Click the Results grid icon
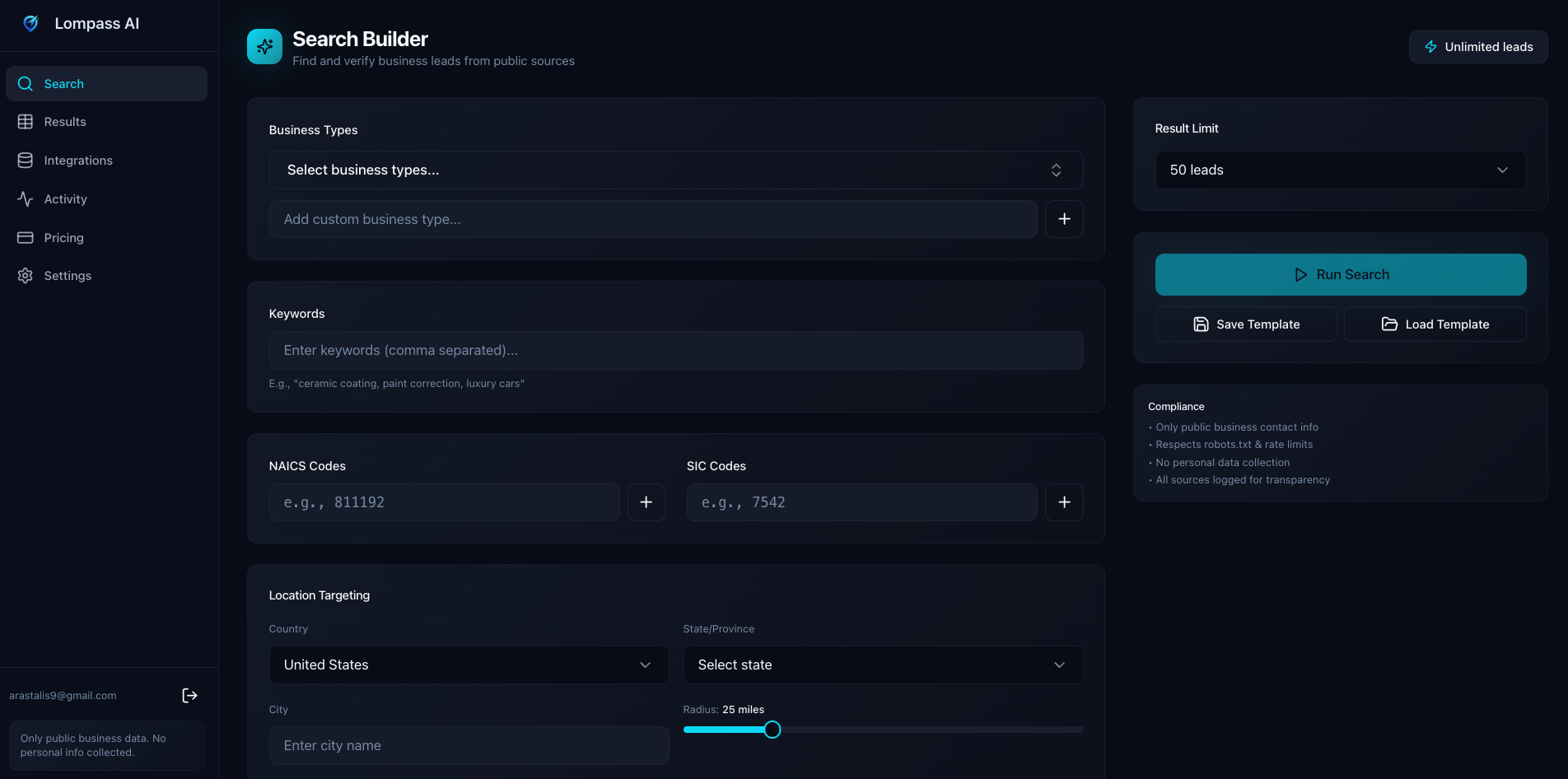Viewport: 1568px width, 779px height. (x=25, y=121)
